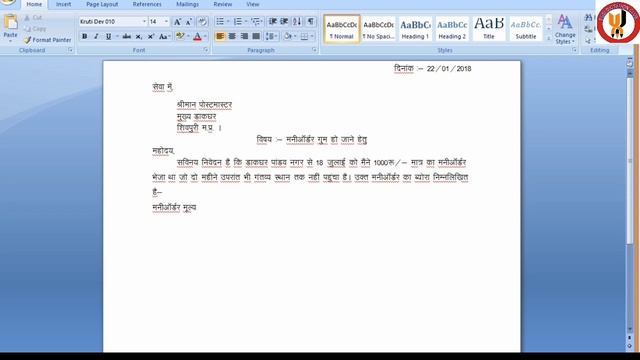Open the Kruti Dev 010 font name dropdown
Viewport: 640px width, 360px height.
[x=144, y=22]
